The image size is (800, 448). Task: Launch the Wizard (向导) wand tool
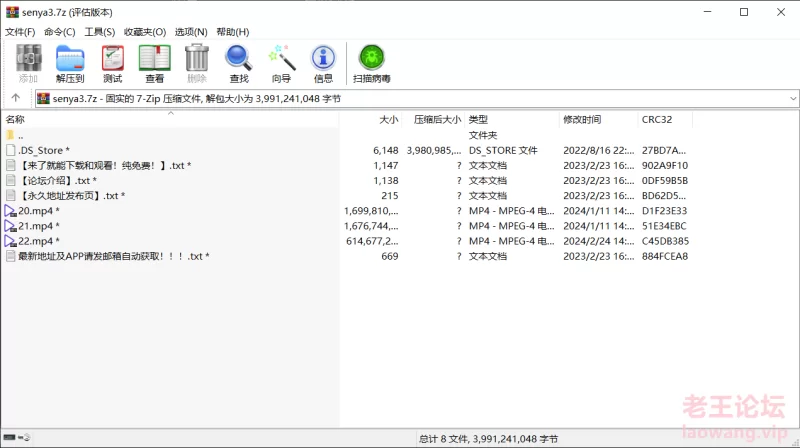pyautogui.click(x=281, y=63)
